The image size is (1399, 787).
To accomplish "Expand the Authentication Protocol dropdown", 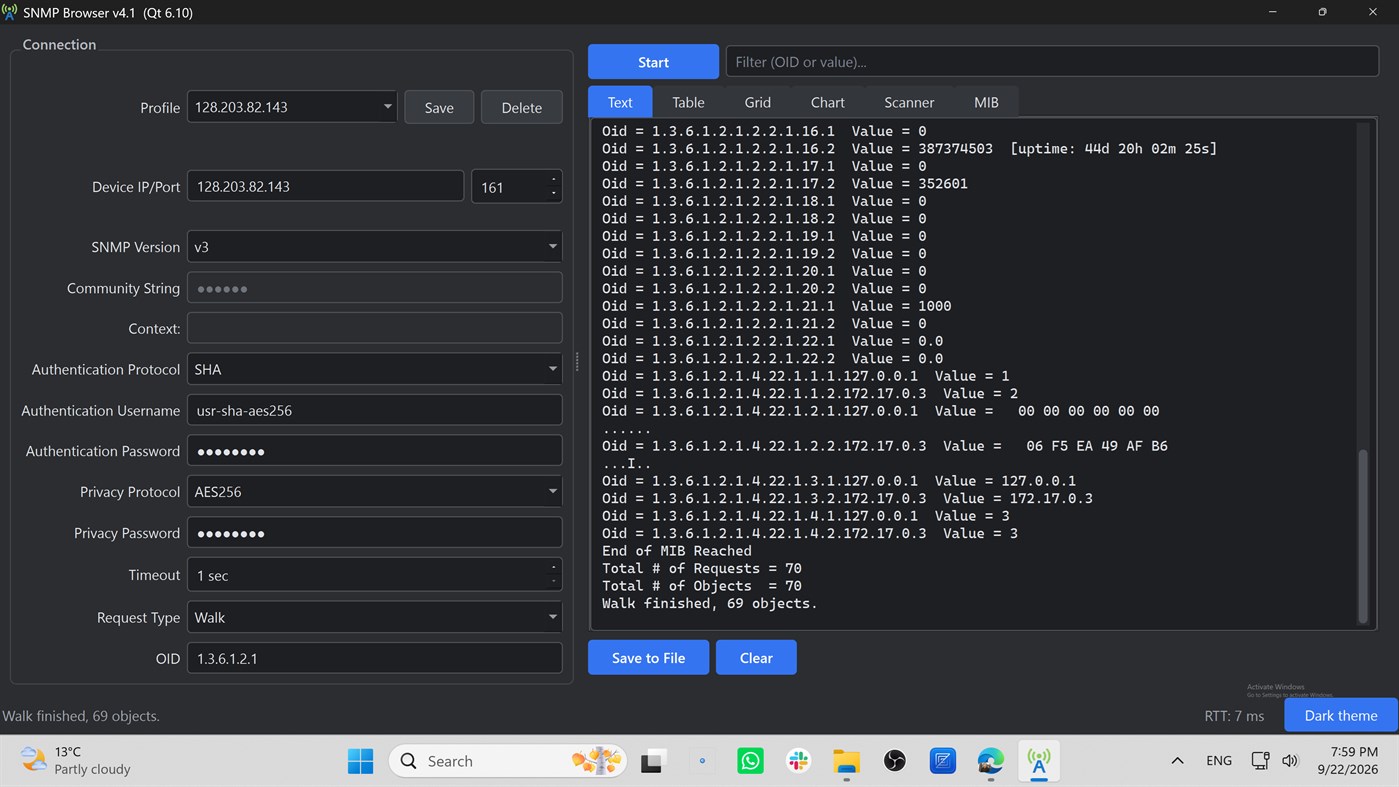I will [374, 369].
